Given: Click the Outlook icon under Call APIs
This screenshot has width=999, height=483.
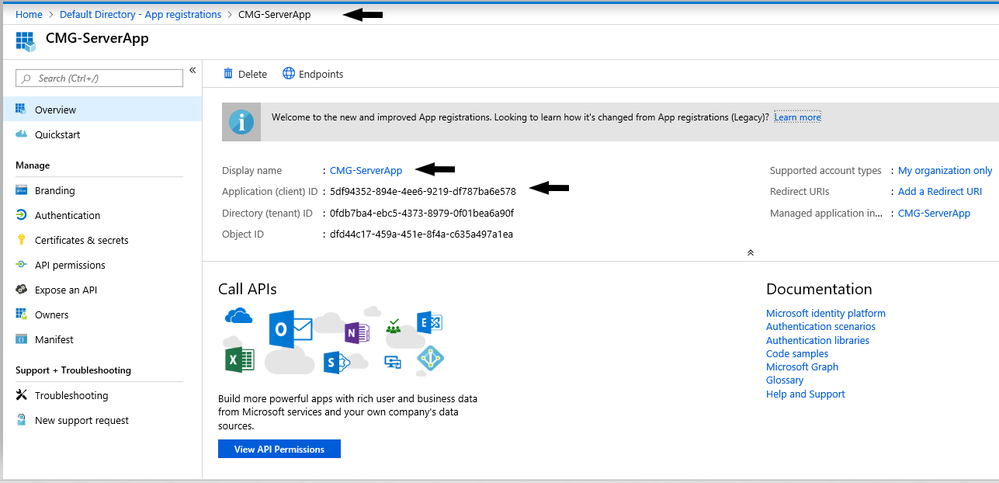Looking at the screenshot, I should click(x=289, y=329).
